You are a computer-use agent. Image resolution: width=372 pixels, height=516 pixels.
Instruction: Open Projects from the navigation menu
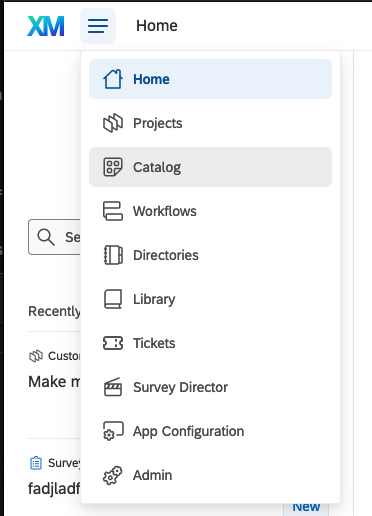click(x=210, y=123)
